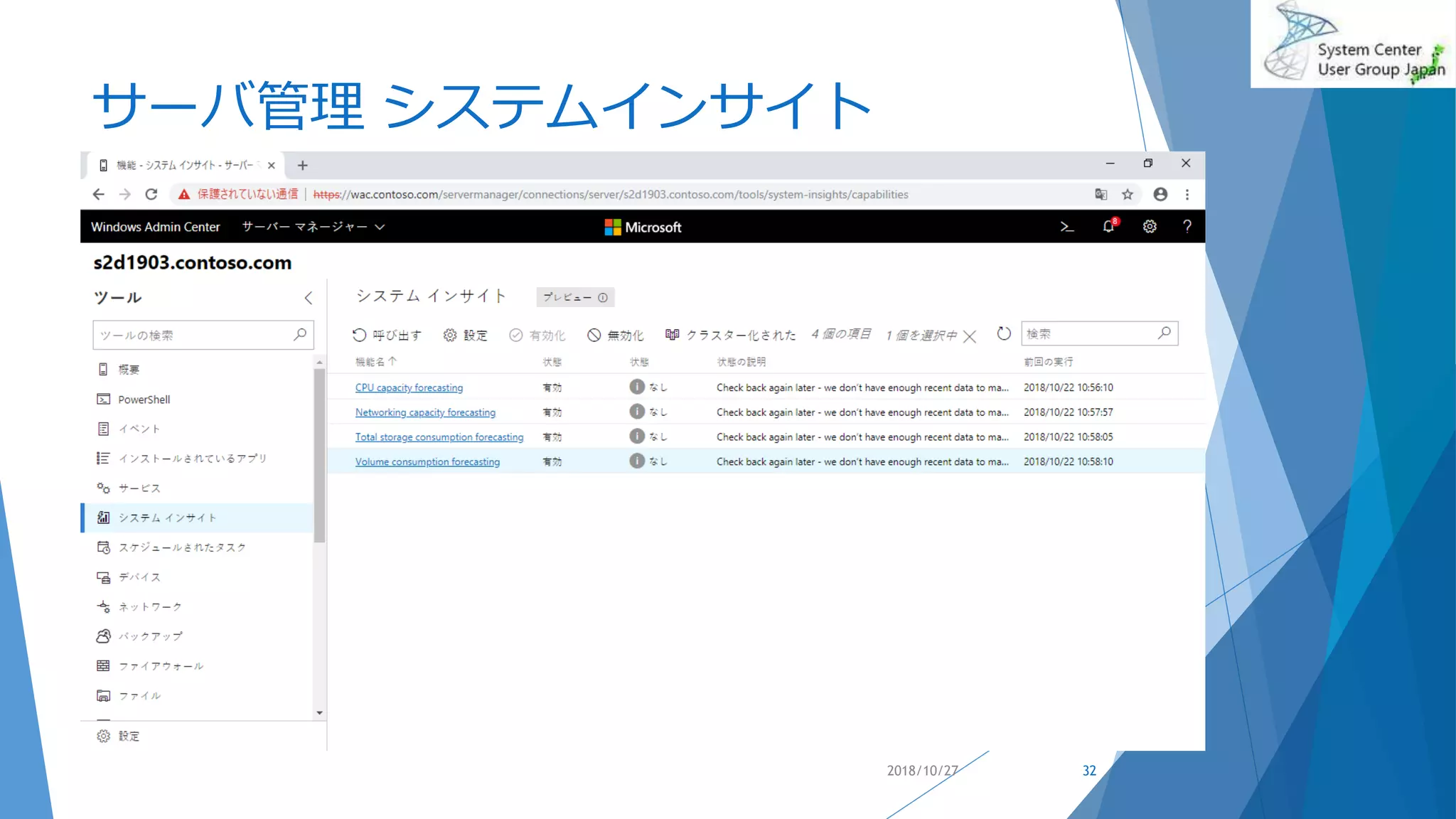The width and height of the screenshot is (1456, 819).
Task: Click the 呼び出す invoke button
Action: (x=387, y=335)
